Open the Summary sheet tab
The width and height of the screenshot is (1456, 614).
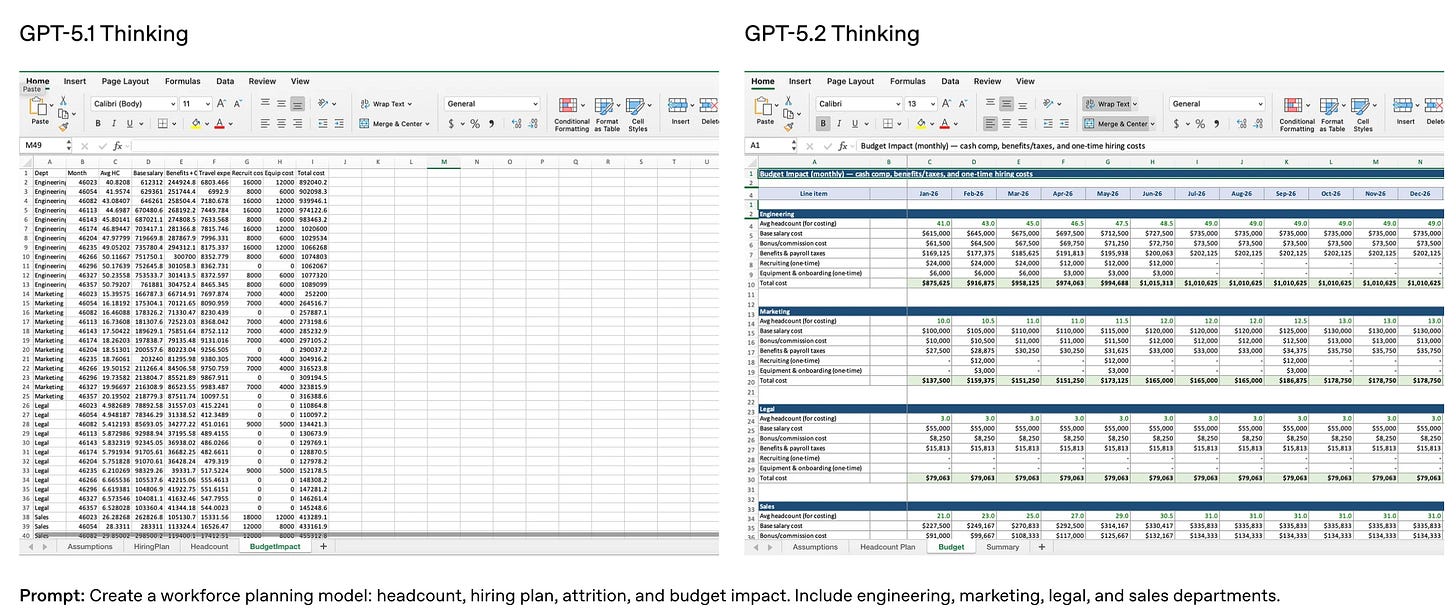(1003, 547)
